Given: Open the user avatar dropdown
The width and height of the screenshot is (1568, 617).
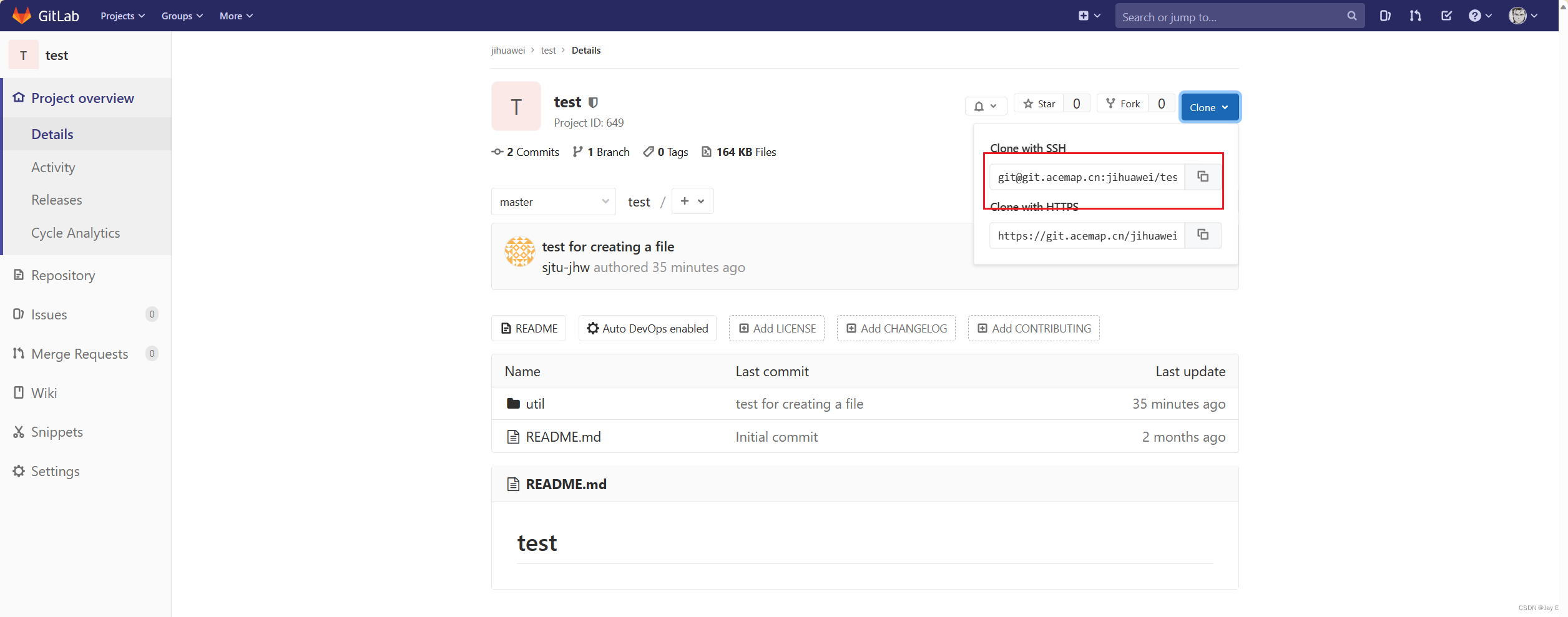Looking at the screenshot, I should tap(1522, 16).
